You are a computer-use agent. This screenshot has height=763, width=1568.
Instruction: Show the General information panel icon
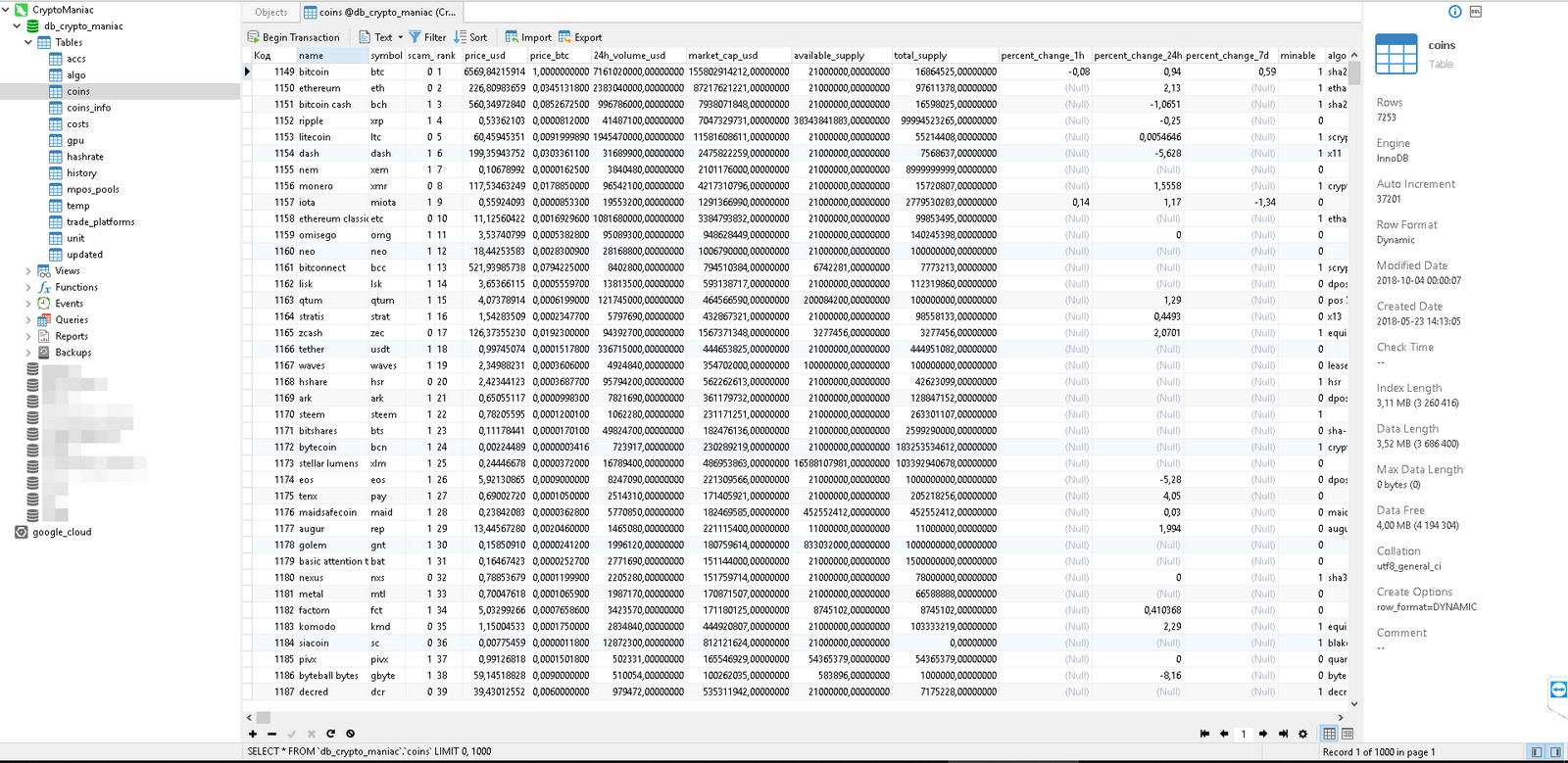coord(1455,12)
